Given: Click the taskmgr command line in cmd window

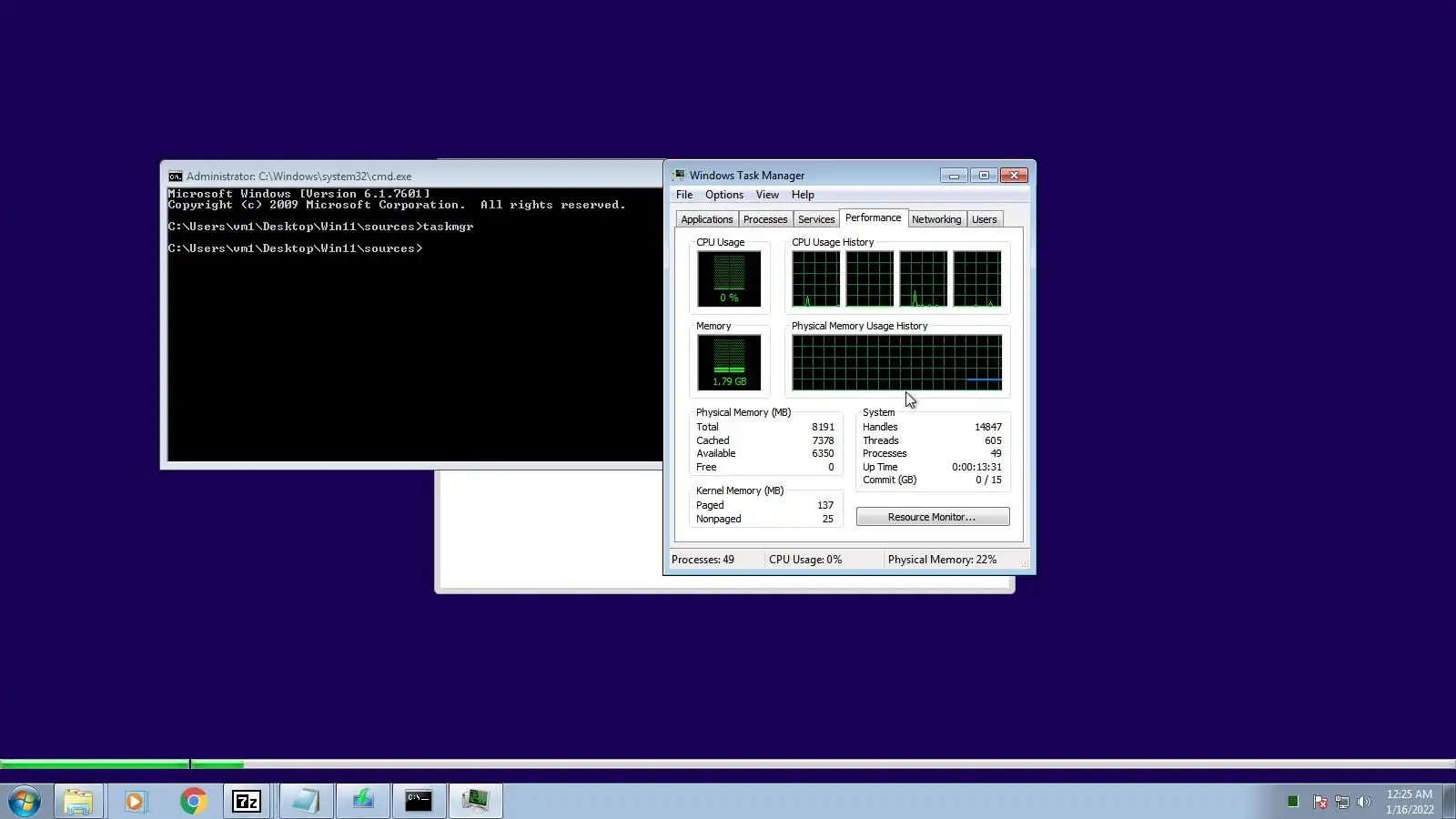Looking at the screenshot, I should [320, 227].
